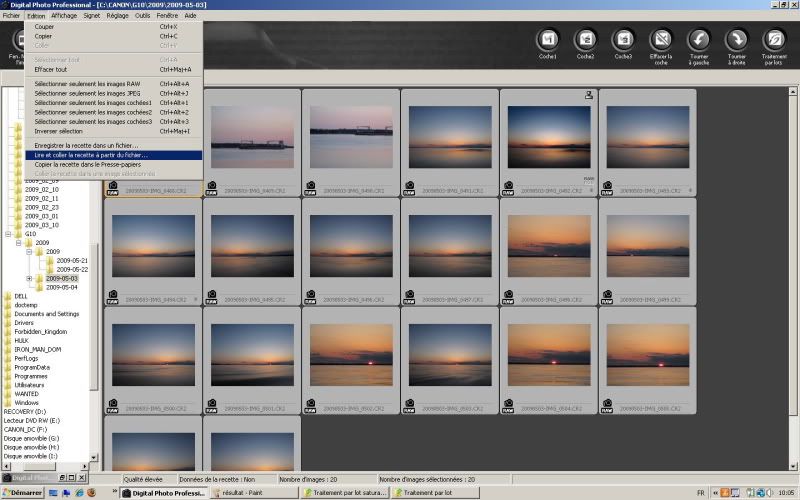
Task: Select only images cochées1 entry
Action: pyautogui.click(x=114, y=103)
